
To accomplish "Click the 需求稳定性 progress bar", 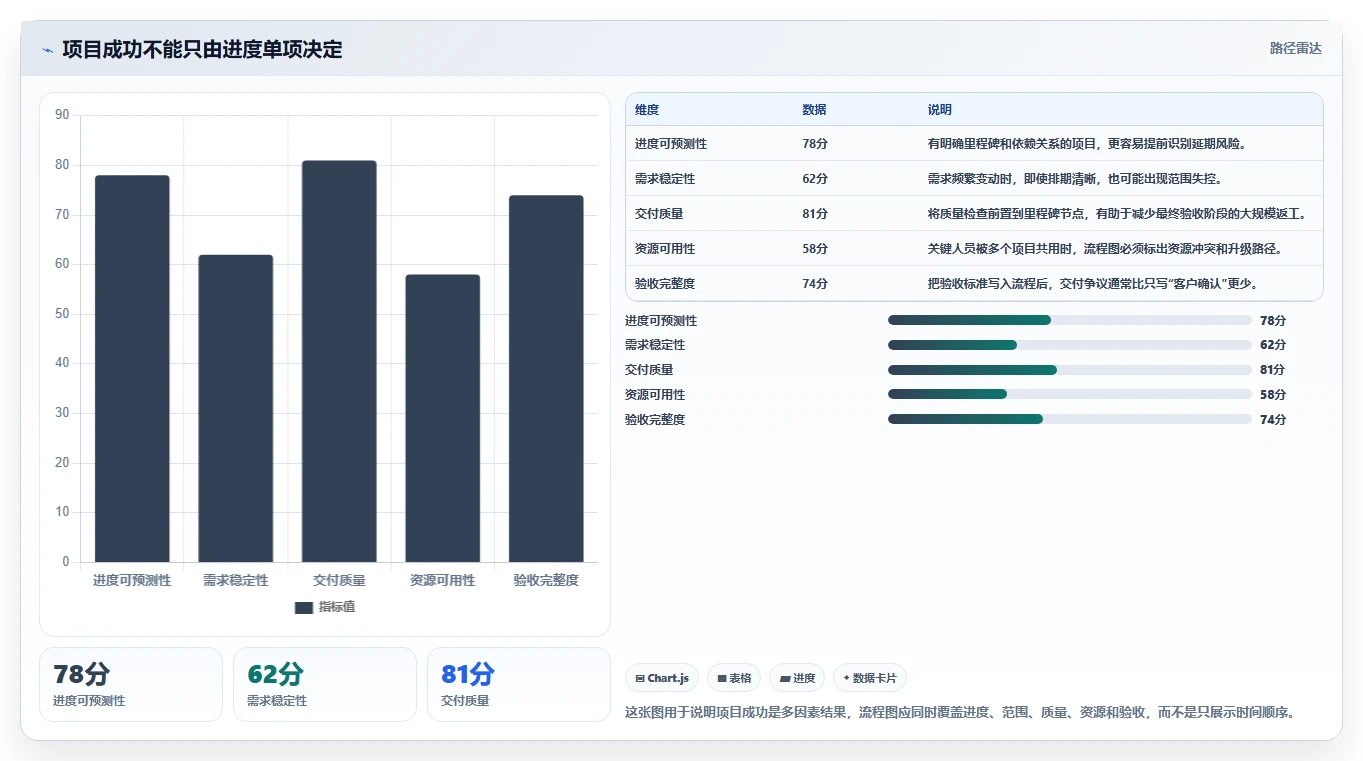I will pos(1070,345).
